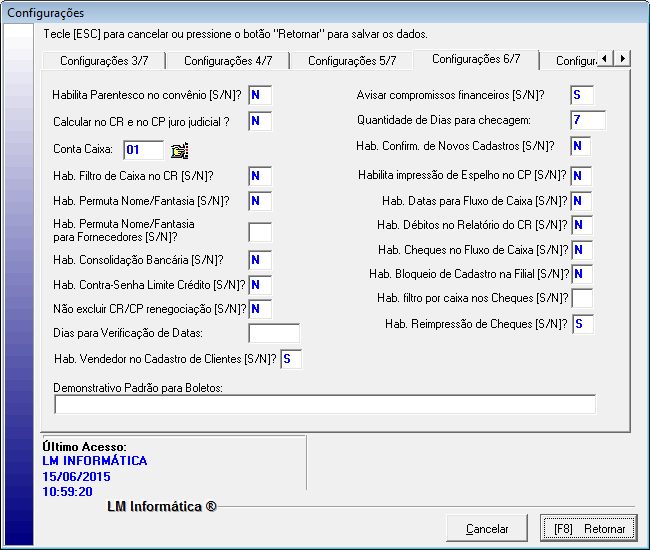The image size is (650, 550).
Task: Focus the Demonstrativo Padrão para Boletos field
Action: tap(325, 404)
